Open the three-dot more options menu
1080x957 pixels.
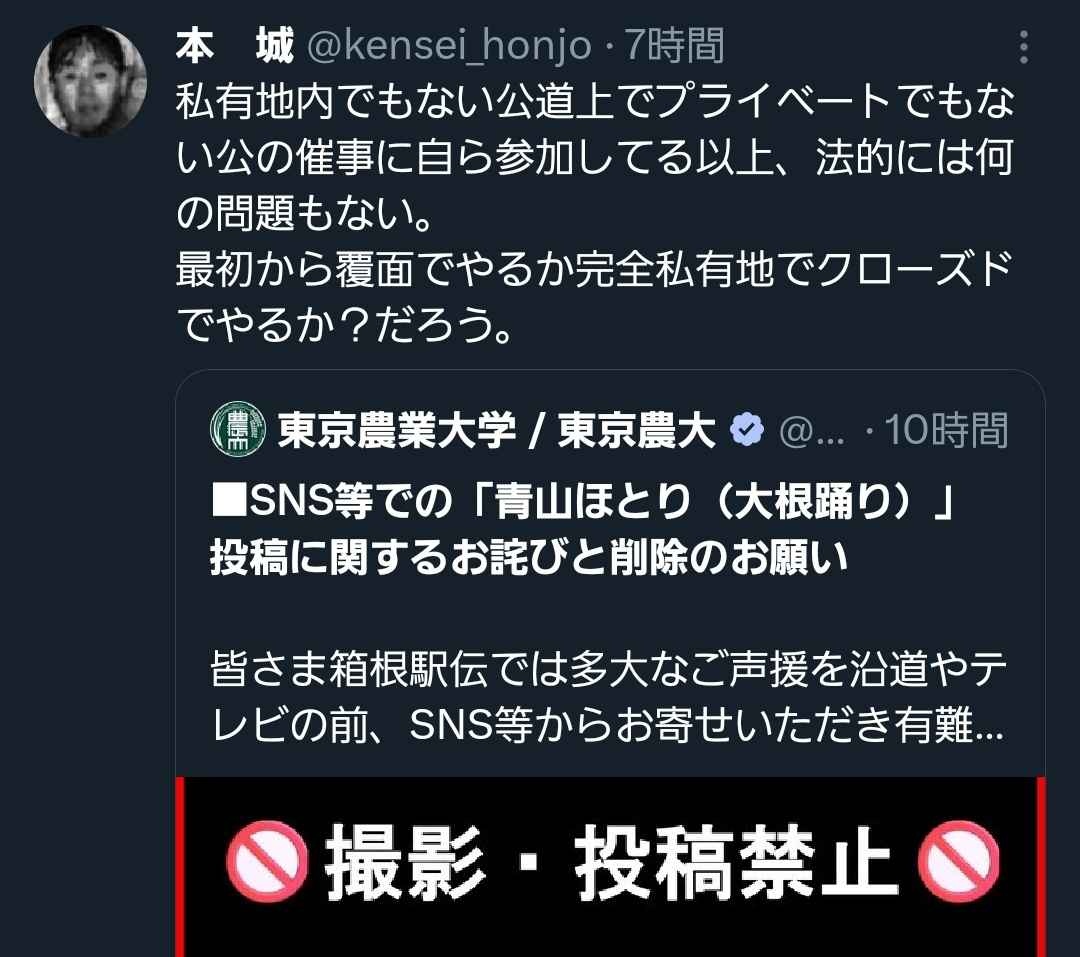coord(1024,47)
